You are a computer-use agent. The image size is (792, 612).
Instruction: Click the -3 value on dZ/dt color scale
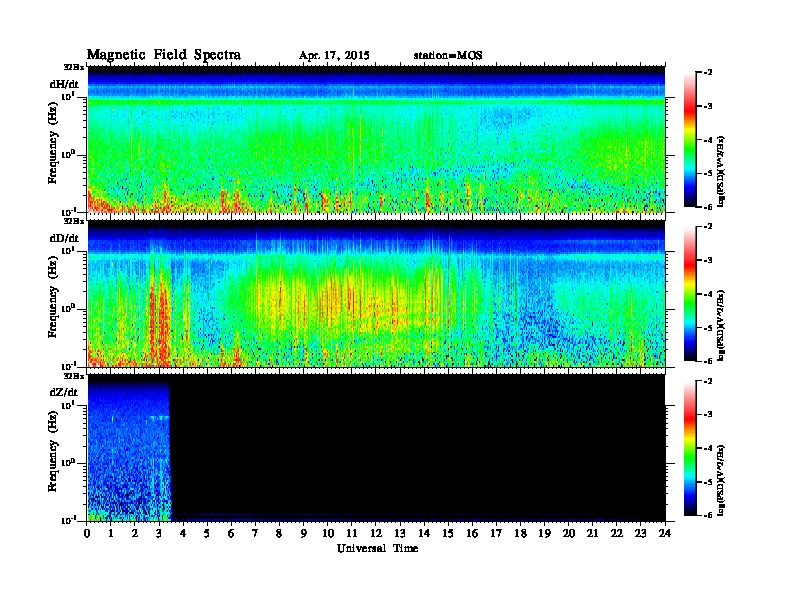[x=708, y=414]
